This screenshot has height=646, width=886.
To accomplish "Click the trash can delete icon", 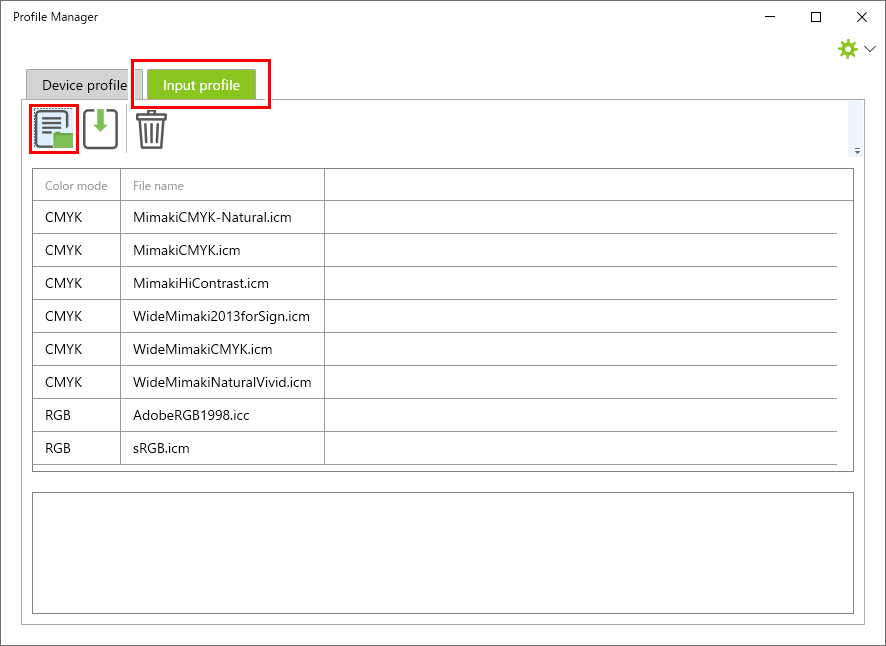I will (x=151, y=129).
